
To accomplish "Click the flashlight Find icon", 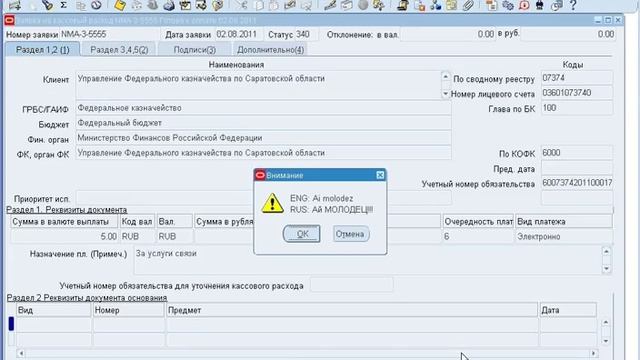I will pos(47,5).
